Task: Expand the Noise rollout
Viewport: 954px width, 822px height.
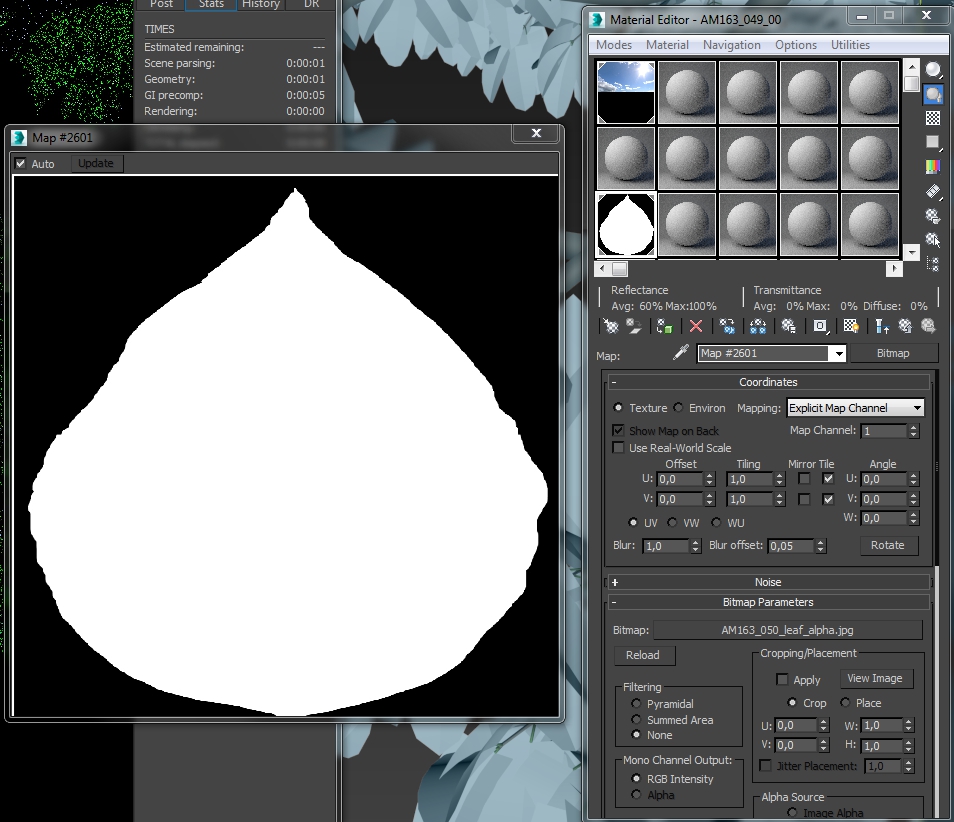Action: coord(768,582)
